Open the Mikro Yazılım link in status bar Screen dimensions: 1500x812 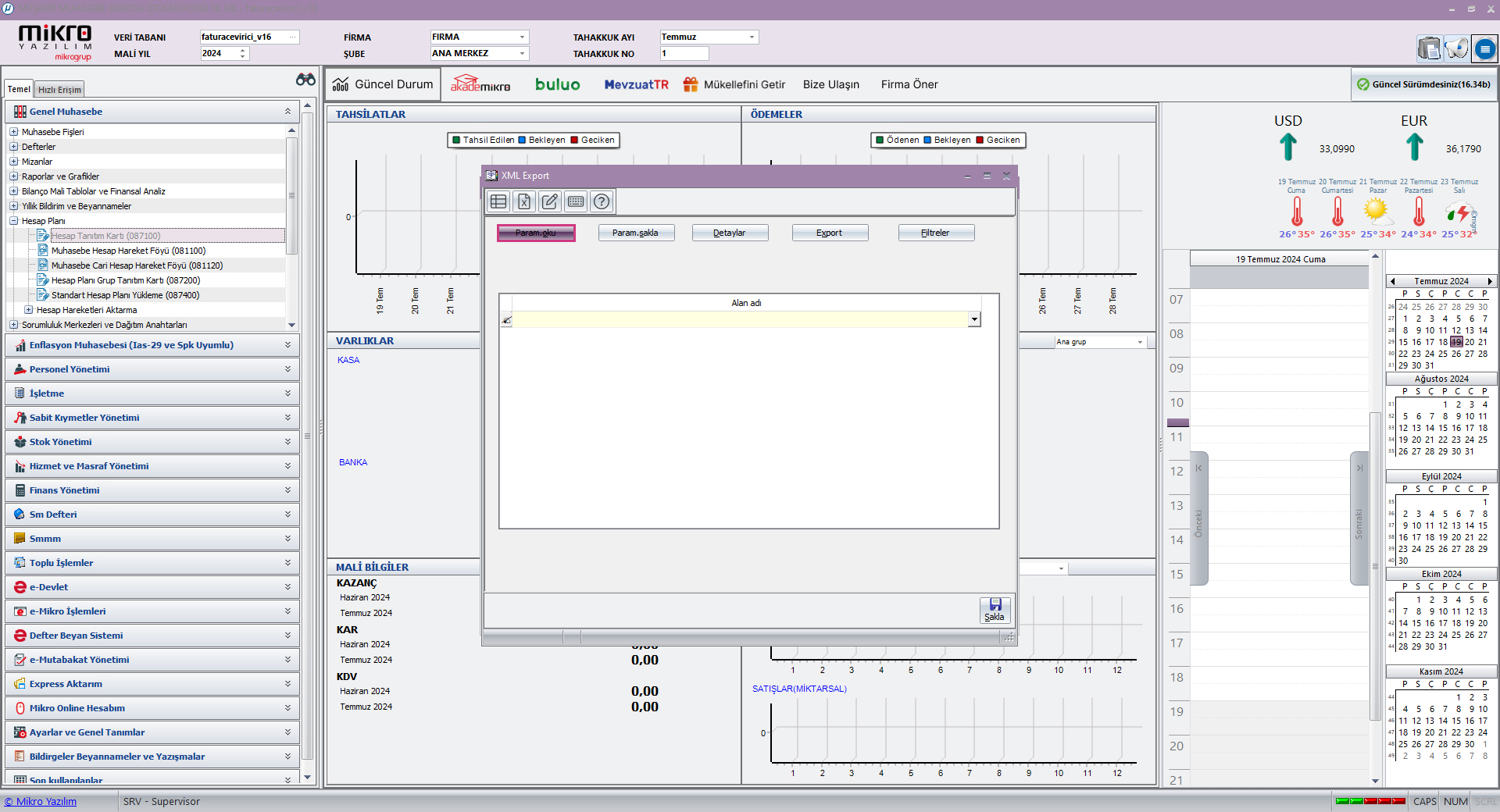click(x=41, y=801)
